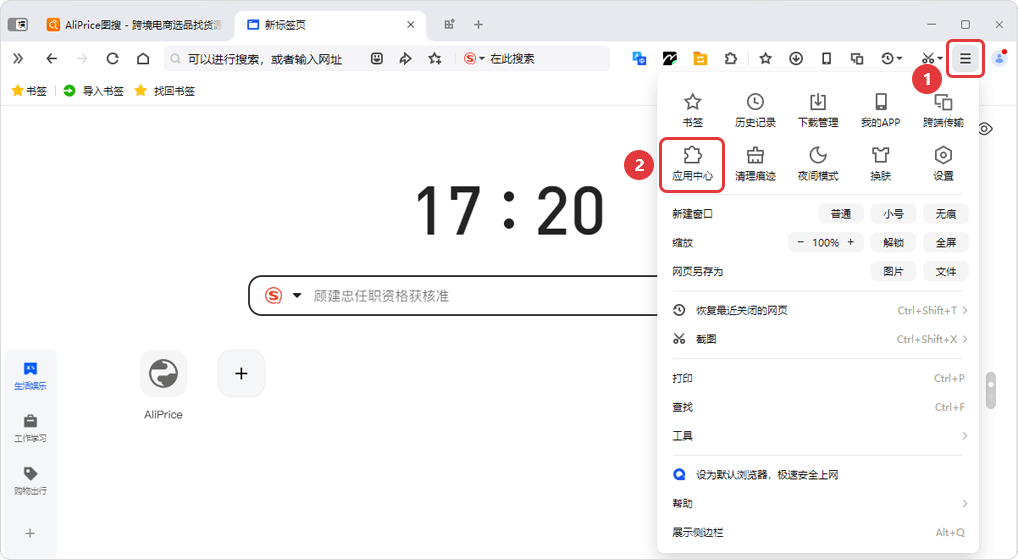Viewport: 1018px width, 560px height.
Task: Open 换肤 skin option
Action: tap(880, 164)
